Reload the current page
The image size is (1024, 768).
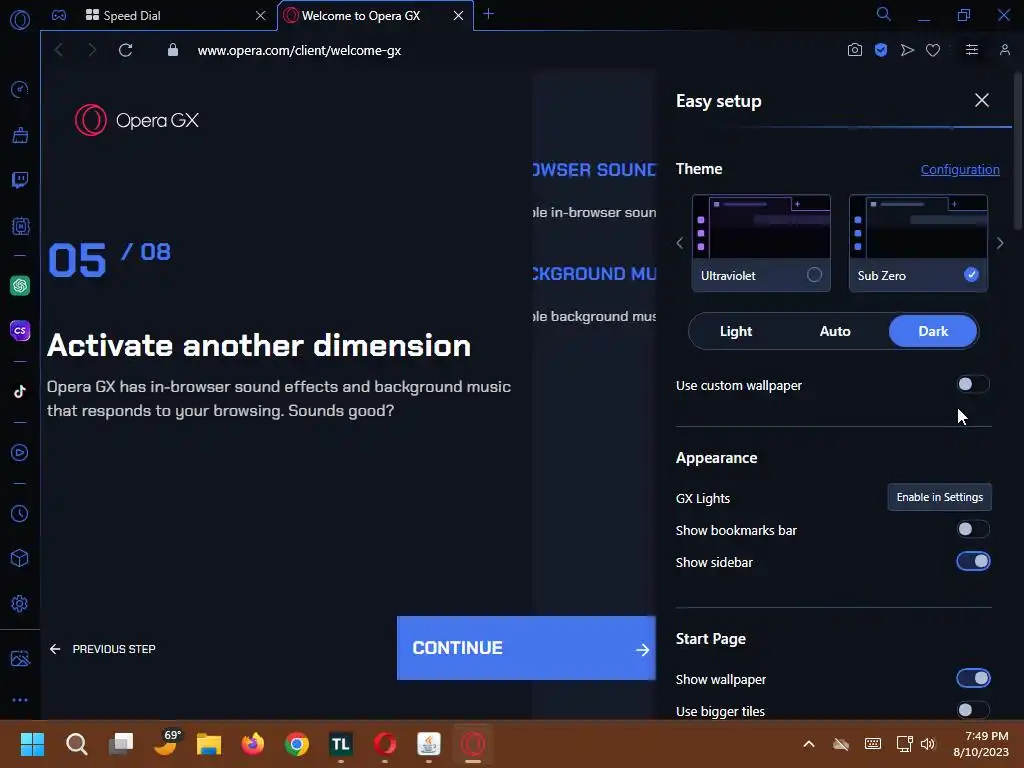[x=125, y=50]
